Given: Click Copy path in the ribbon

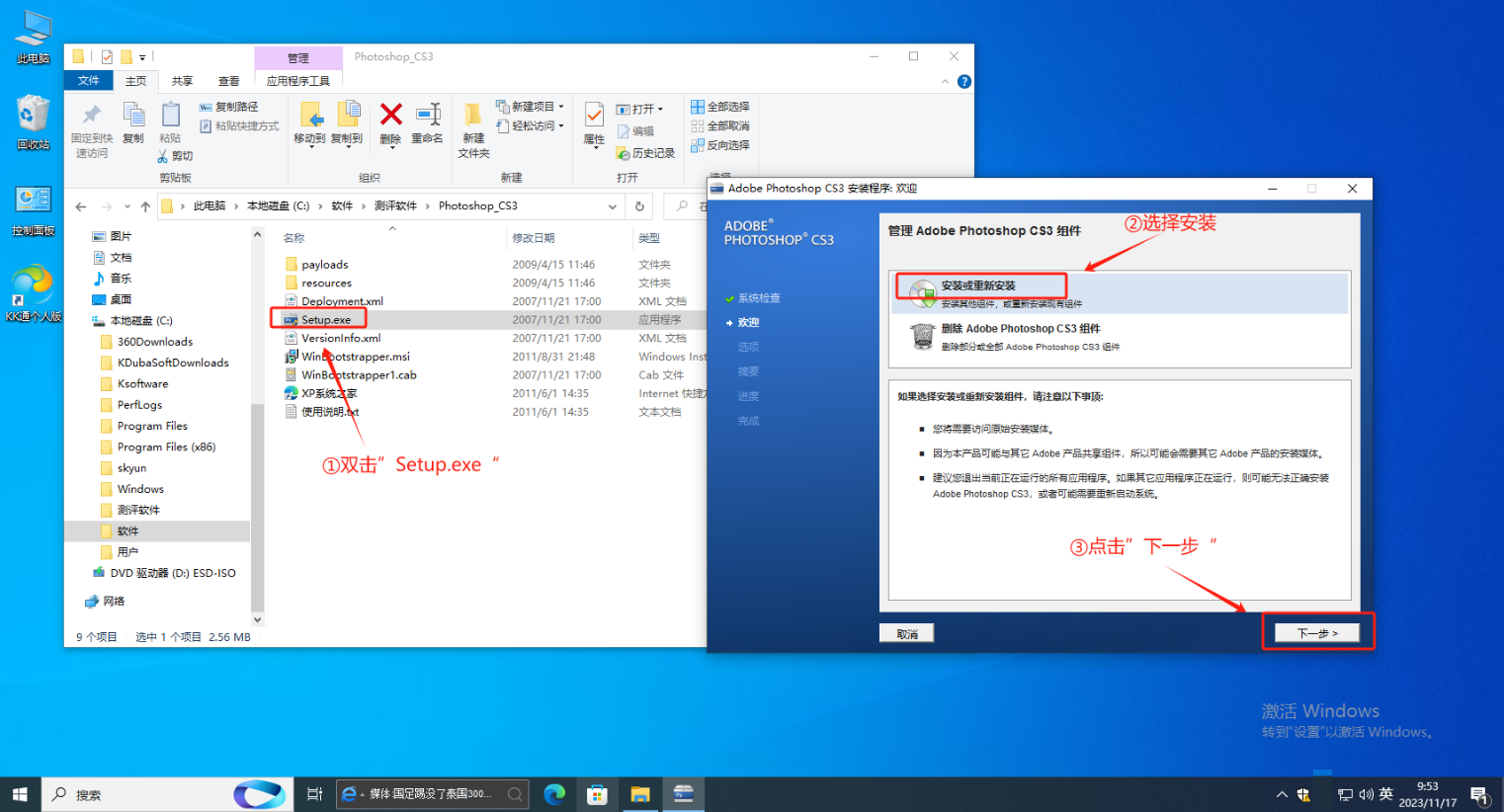Looking at the screenshot, I should (229, 107).
